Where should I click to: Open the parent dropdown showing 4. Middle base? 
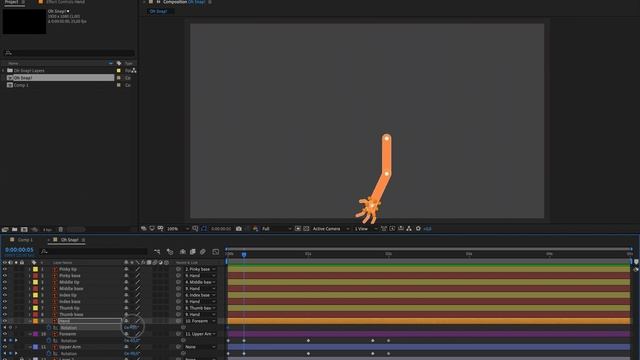tap(200, 282)
